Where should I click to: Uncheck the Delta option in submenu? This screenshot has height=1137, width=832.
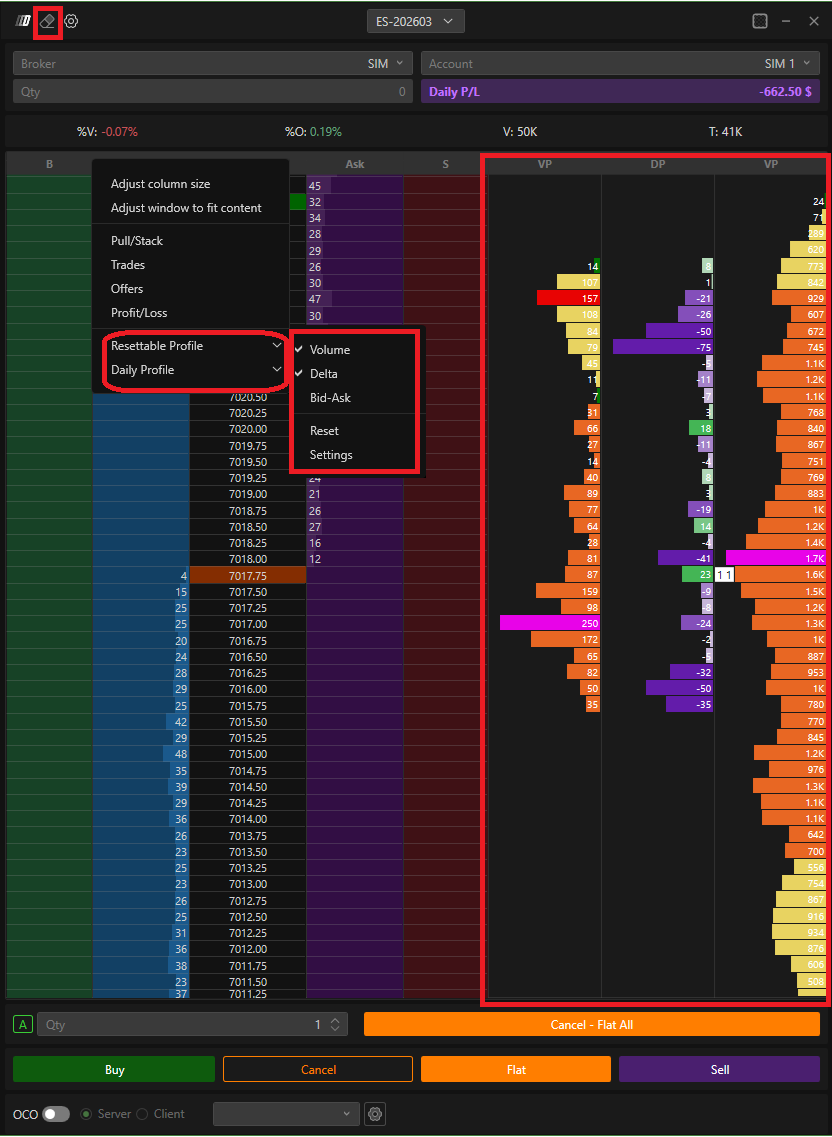(x=324, y=374)
